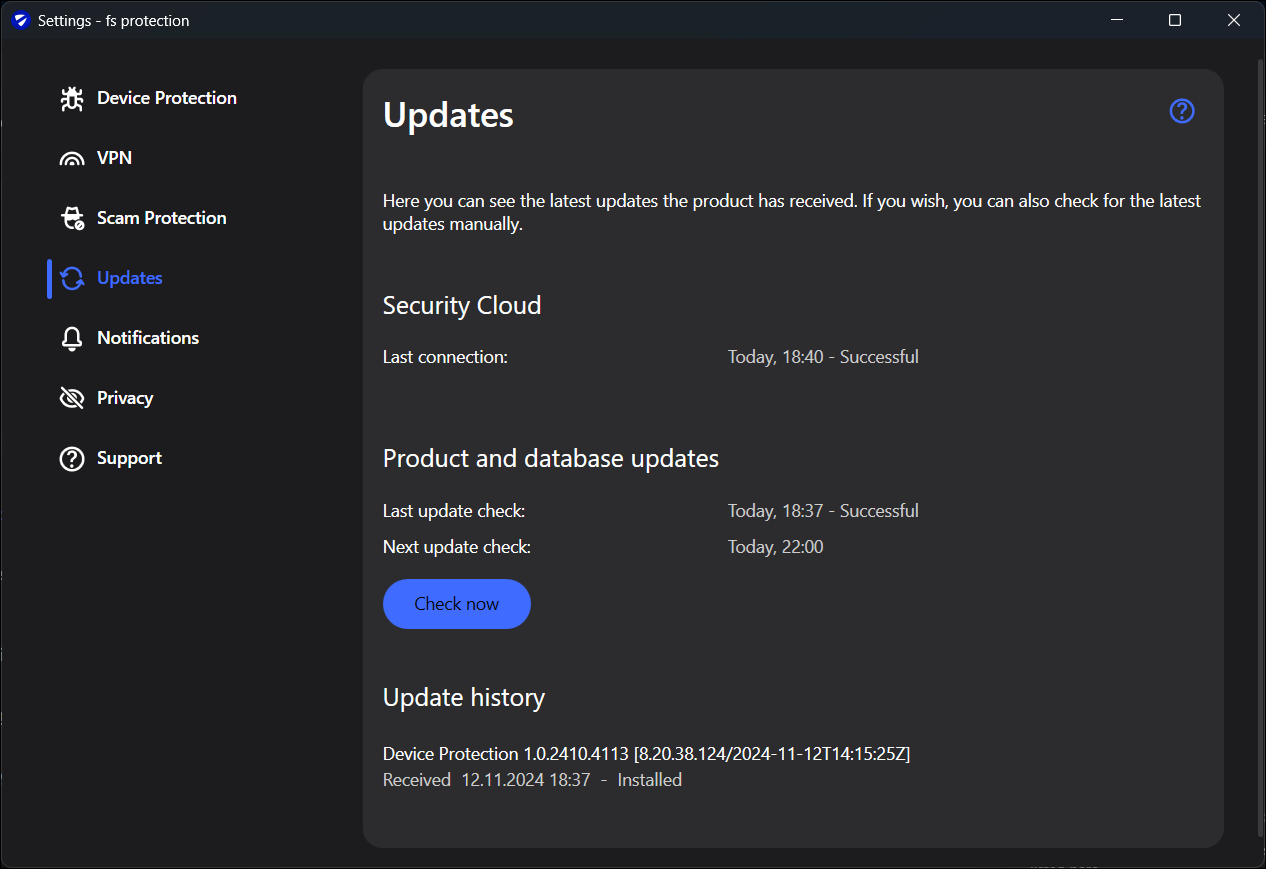Click the shield app icon in title bar
Image resolution: width=1266 pixels, height=869 pixels.
(21, 20)
